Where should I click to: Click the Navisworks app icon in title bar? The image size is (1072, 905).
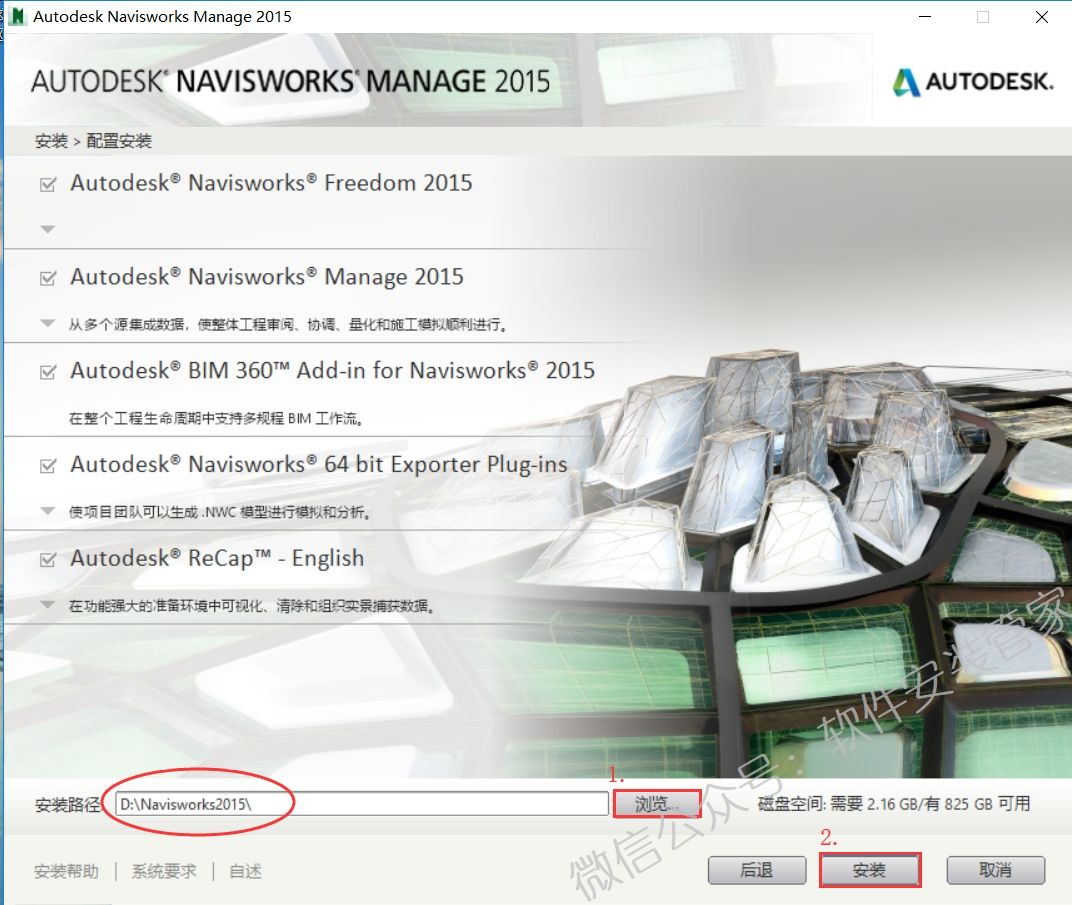pyautogui.click(x=16, y=17)
